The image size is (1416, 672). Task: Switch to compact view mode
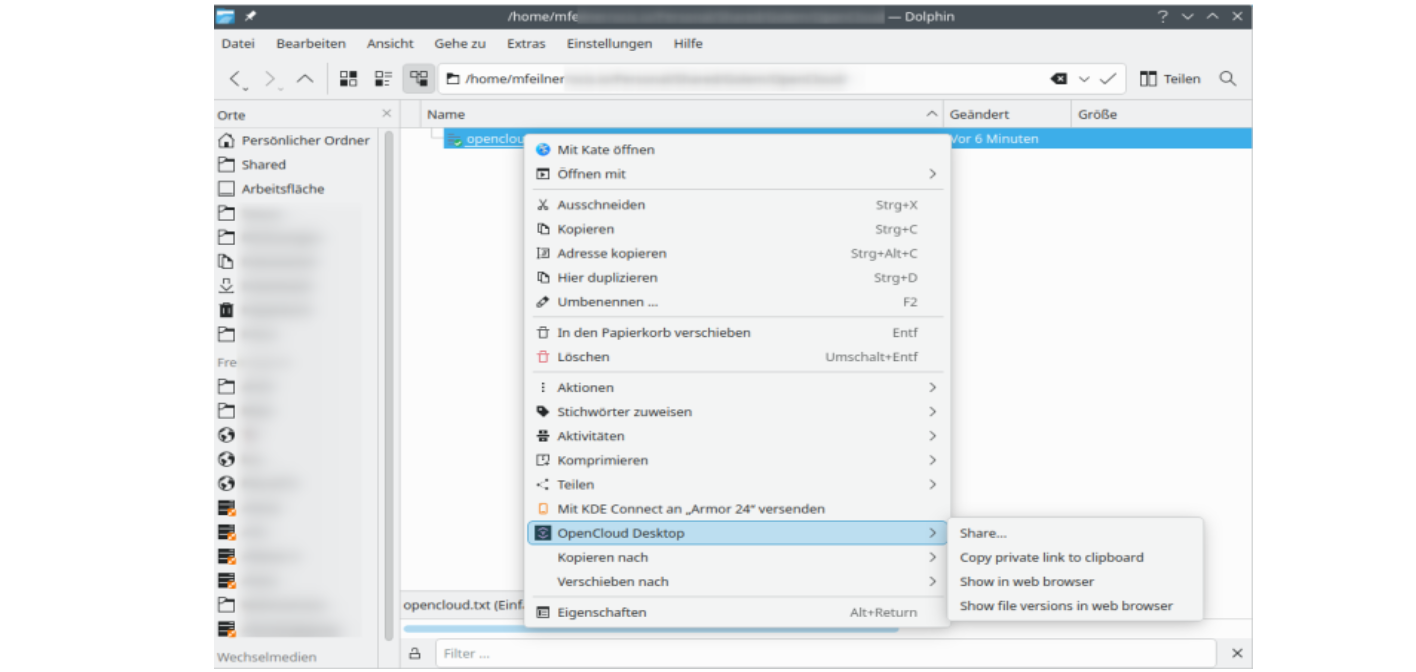pyautogui.click(x=383, y=79)
